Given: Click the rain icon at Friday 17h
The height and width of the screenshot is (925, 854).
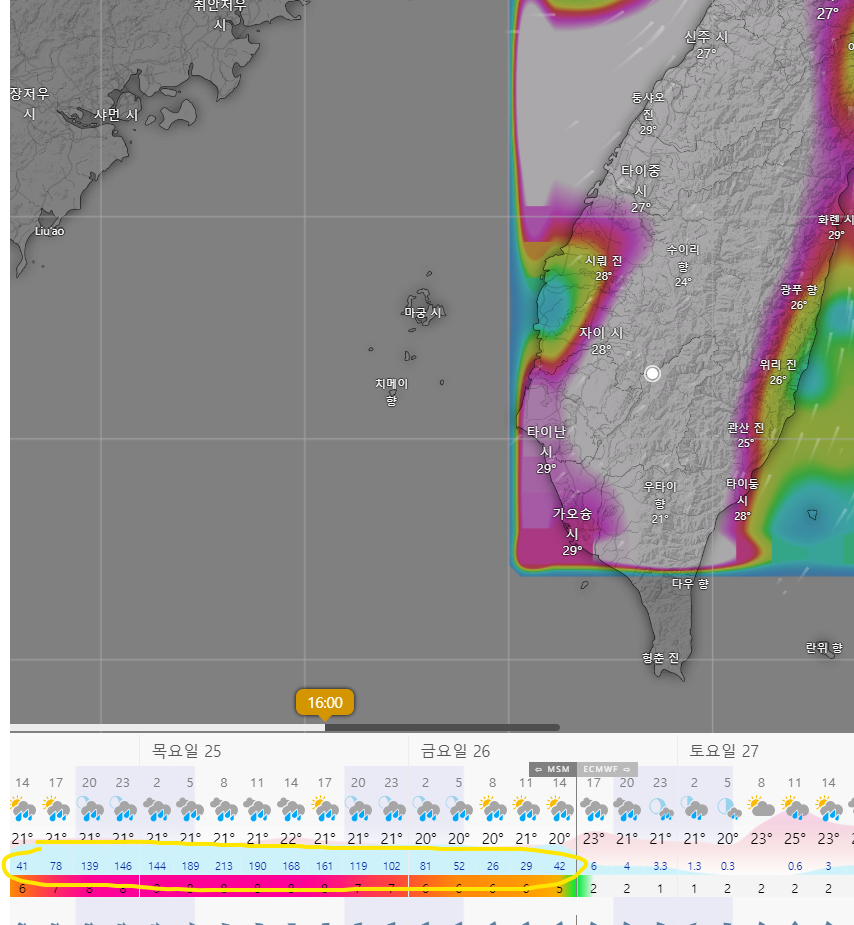Looking at the screenshot, I should coord(593,809).
